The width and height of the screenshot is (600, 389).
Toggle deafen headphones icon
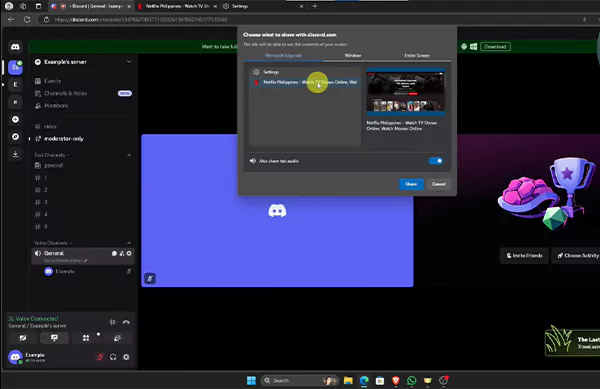click(x=113, y=357)
